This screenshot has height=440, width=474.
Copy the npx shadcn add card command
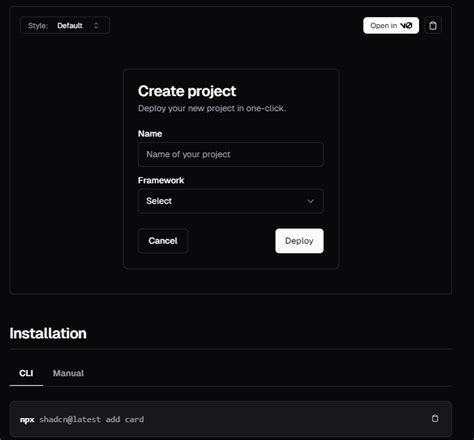(x=435, y=418)
